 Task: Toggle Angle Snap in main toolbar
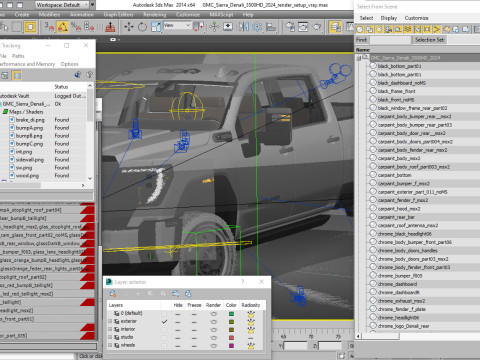point(62,27)
